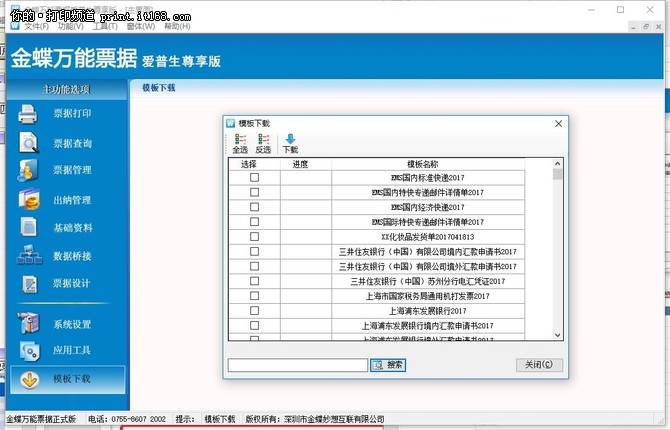Open the 工具(T) menu

(x=105, y=27)
